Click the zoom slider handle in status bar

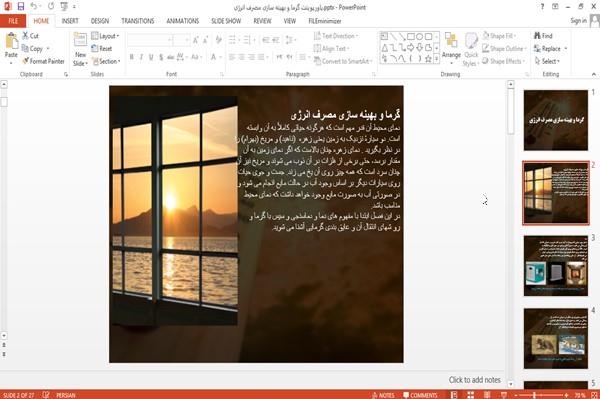pyautogui.click(x=534, y=395)
